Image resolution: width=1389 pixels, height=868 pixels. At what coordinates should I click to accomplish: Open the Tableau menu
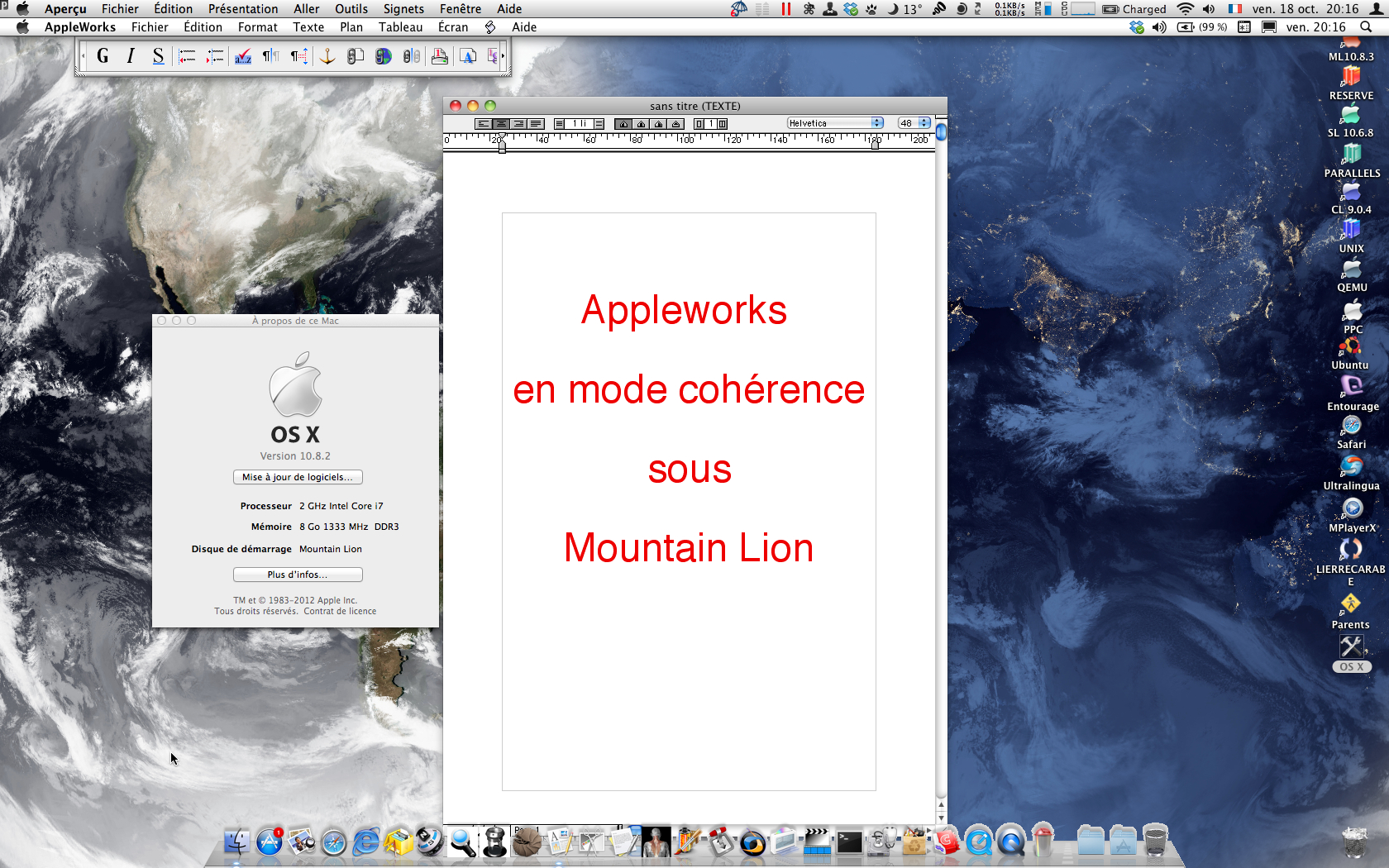click(x=400, y=27)
